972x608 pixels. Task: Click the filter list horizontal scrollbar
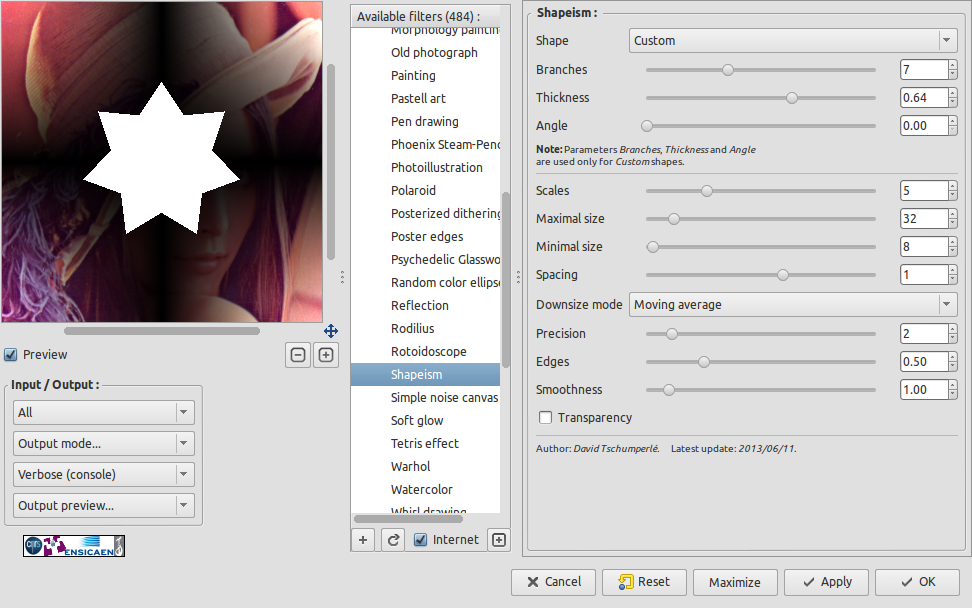point(409,519)
